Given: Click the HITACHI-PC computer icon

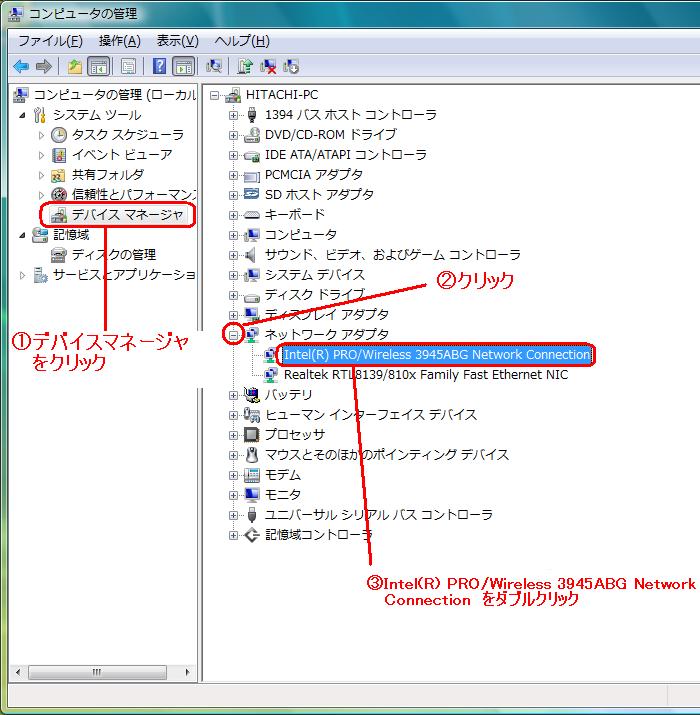Looking at the screenshot, I should (233, 95).
